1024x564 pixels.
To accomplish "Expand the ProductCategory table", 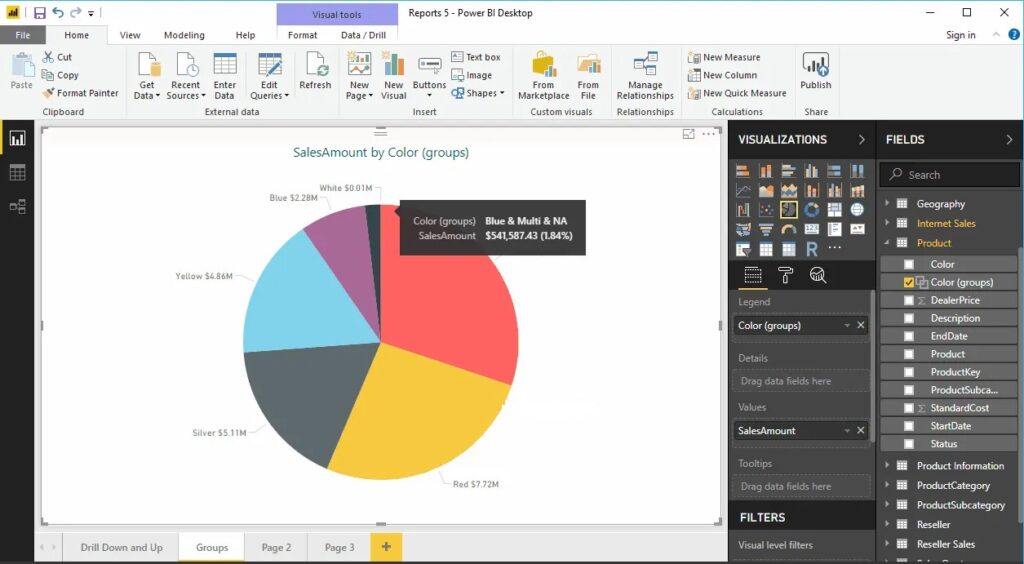I will tap(888, 485).
